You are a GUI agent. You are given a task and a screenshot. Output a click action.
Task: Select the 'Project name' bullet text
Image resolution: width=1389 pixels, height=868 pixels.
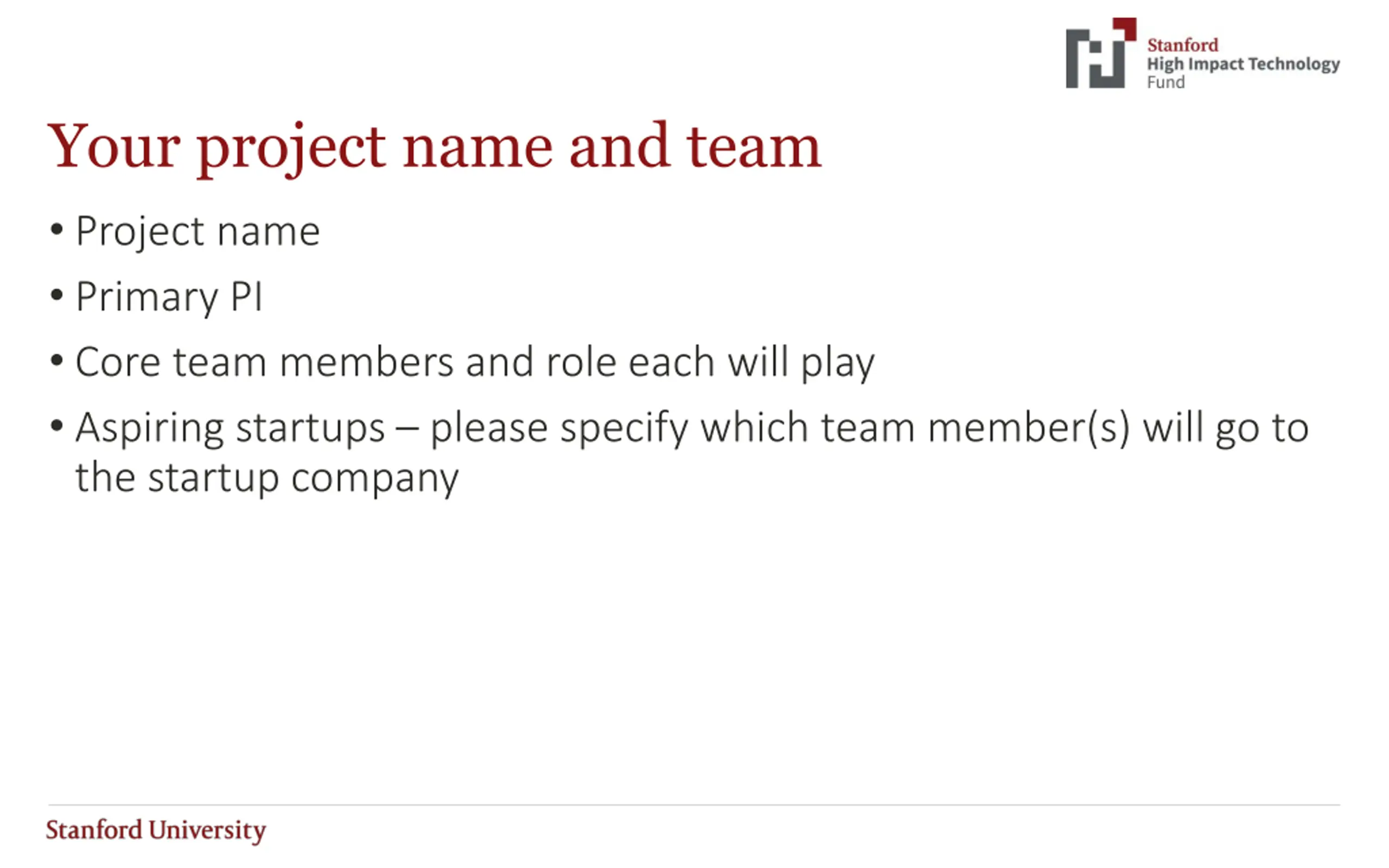click(198, 233)
